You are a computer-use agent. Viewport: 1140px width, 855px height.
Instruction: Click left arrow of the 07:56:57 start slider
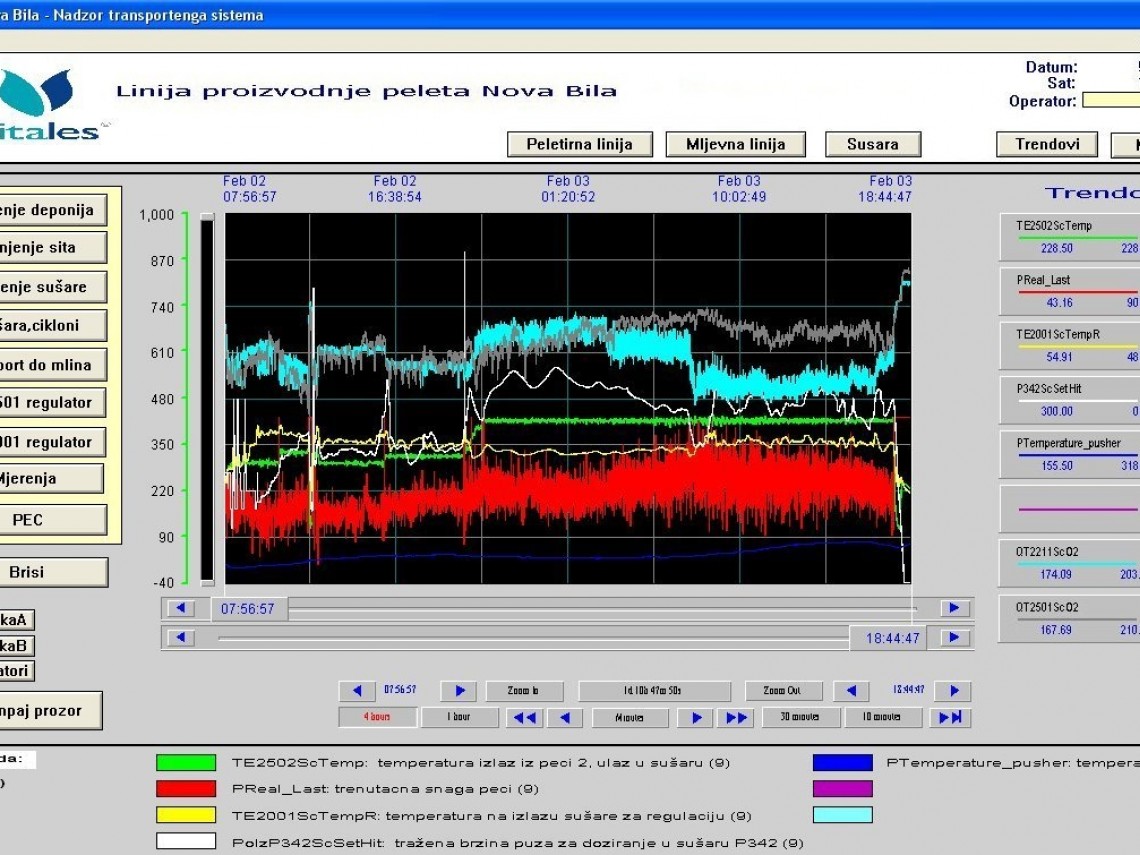pos(181,608)
